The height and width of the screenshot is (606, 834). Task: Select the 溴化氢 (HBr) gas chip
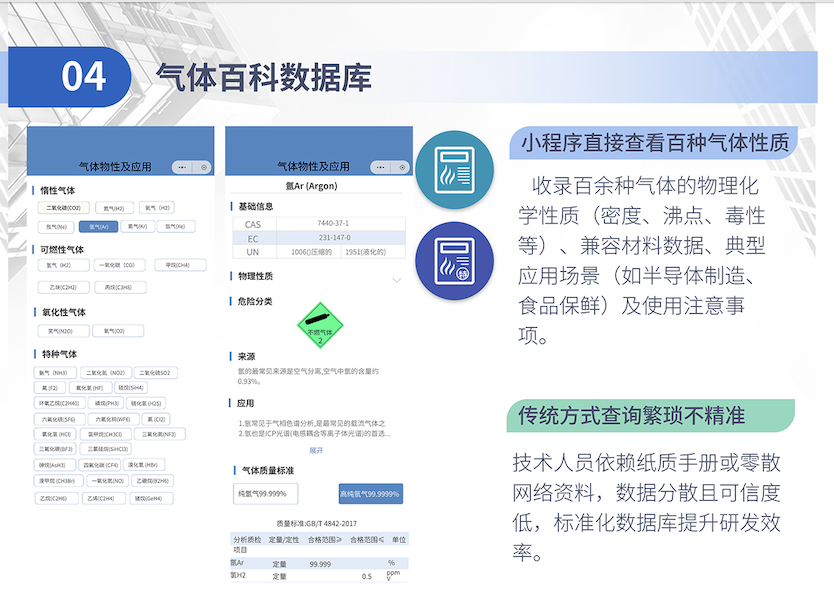coord(143,464)
